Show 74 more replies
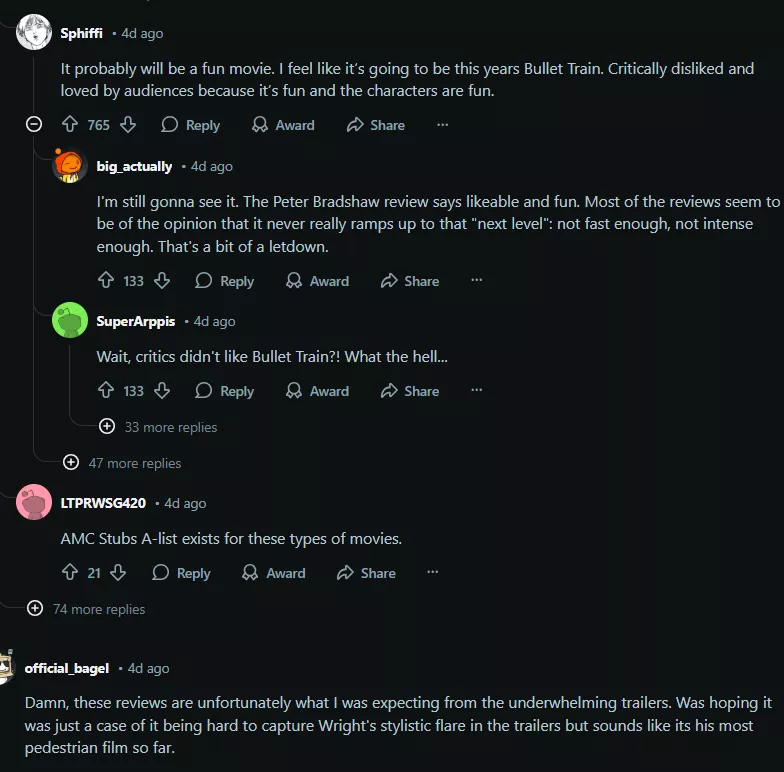Image resolution: width=784 pixels, height=772 pixels. tap(35, 609)
